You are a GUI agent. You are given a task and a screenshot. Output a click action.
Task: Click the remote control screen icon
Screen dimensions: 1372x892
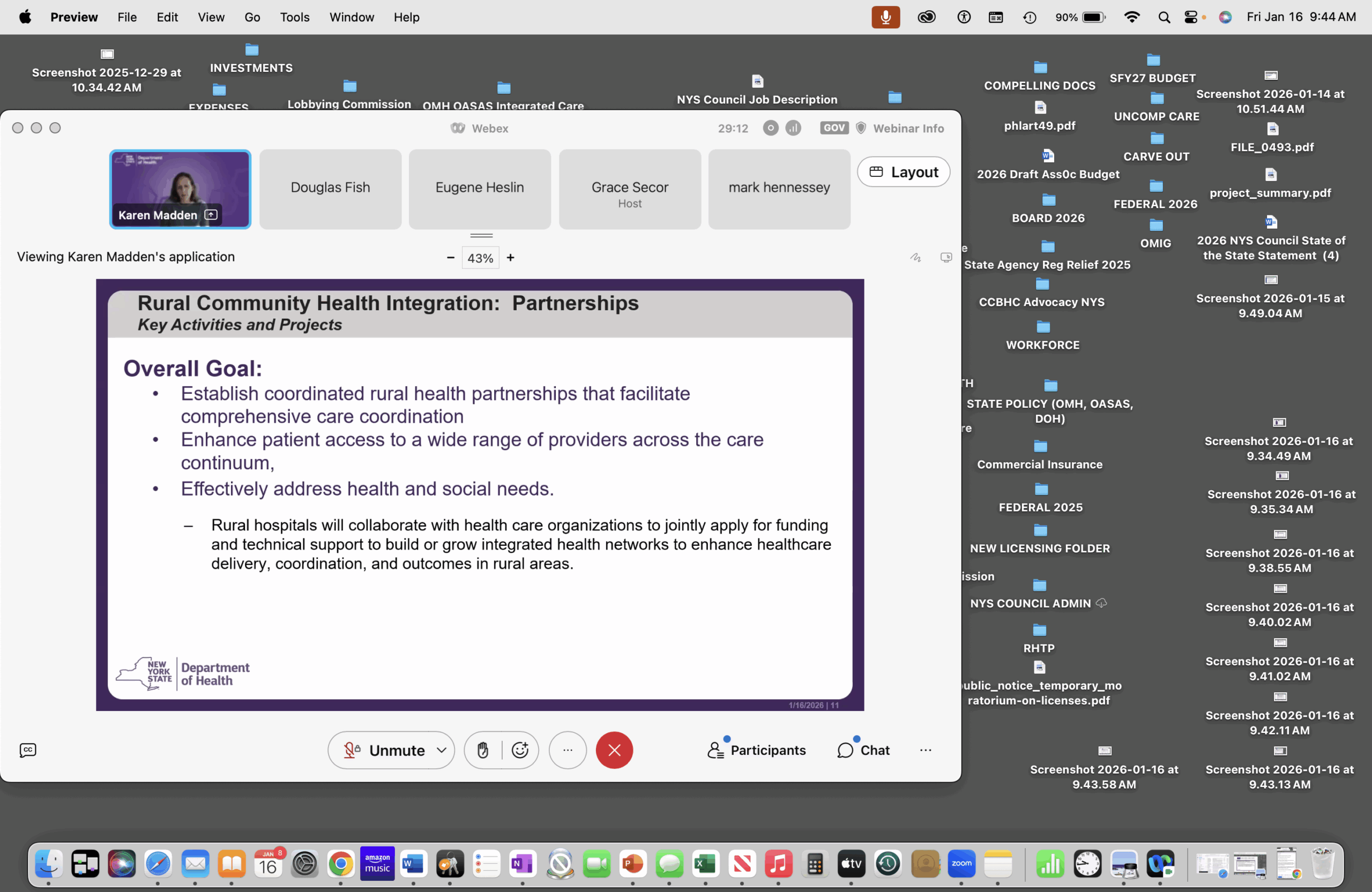[946, 258]
